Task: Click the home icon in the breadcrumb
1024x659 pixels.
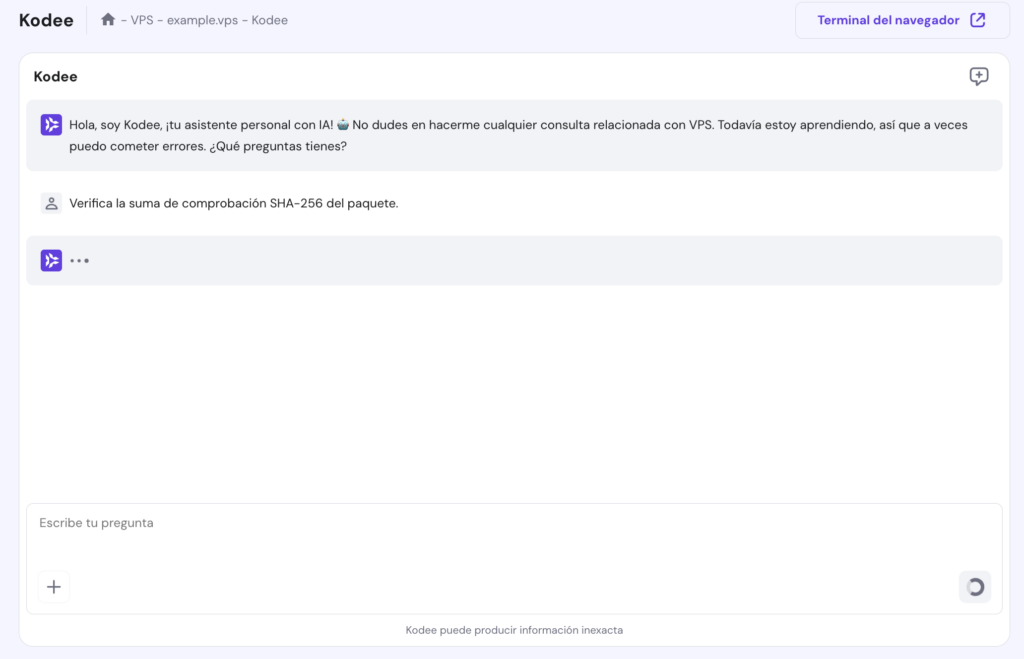Action: tap(108, 20)
